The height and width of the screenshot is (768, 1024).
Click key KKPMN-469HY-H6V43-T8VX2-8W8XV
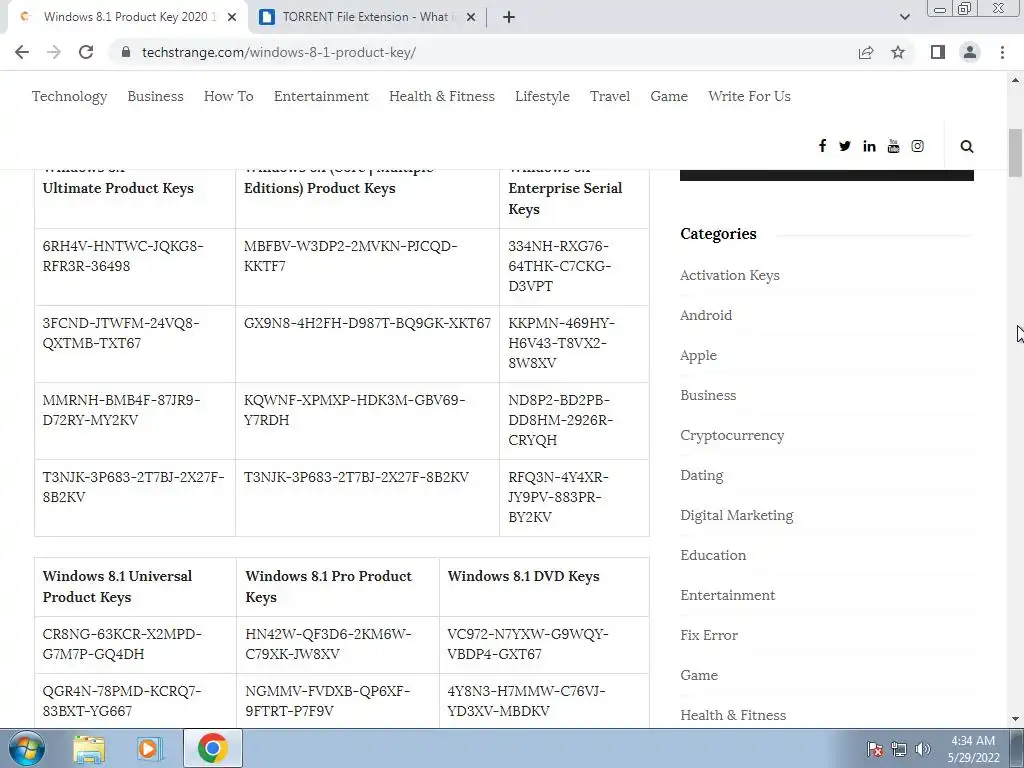[x=561, y=343]
